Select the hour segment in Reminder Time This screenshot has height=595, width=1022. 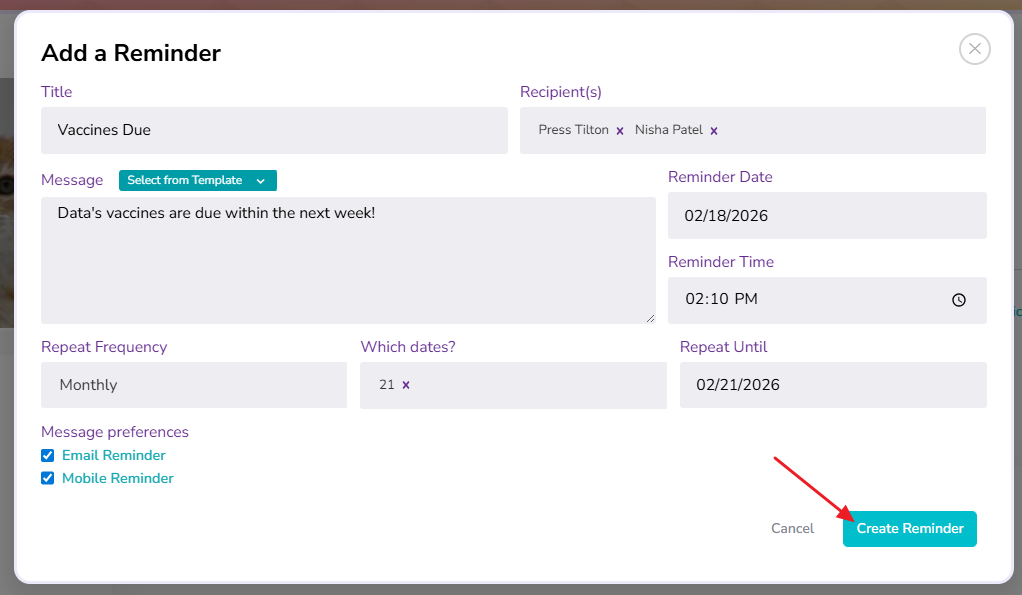(x=694, y=300)
